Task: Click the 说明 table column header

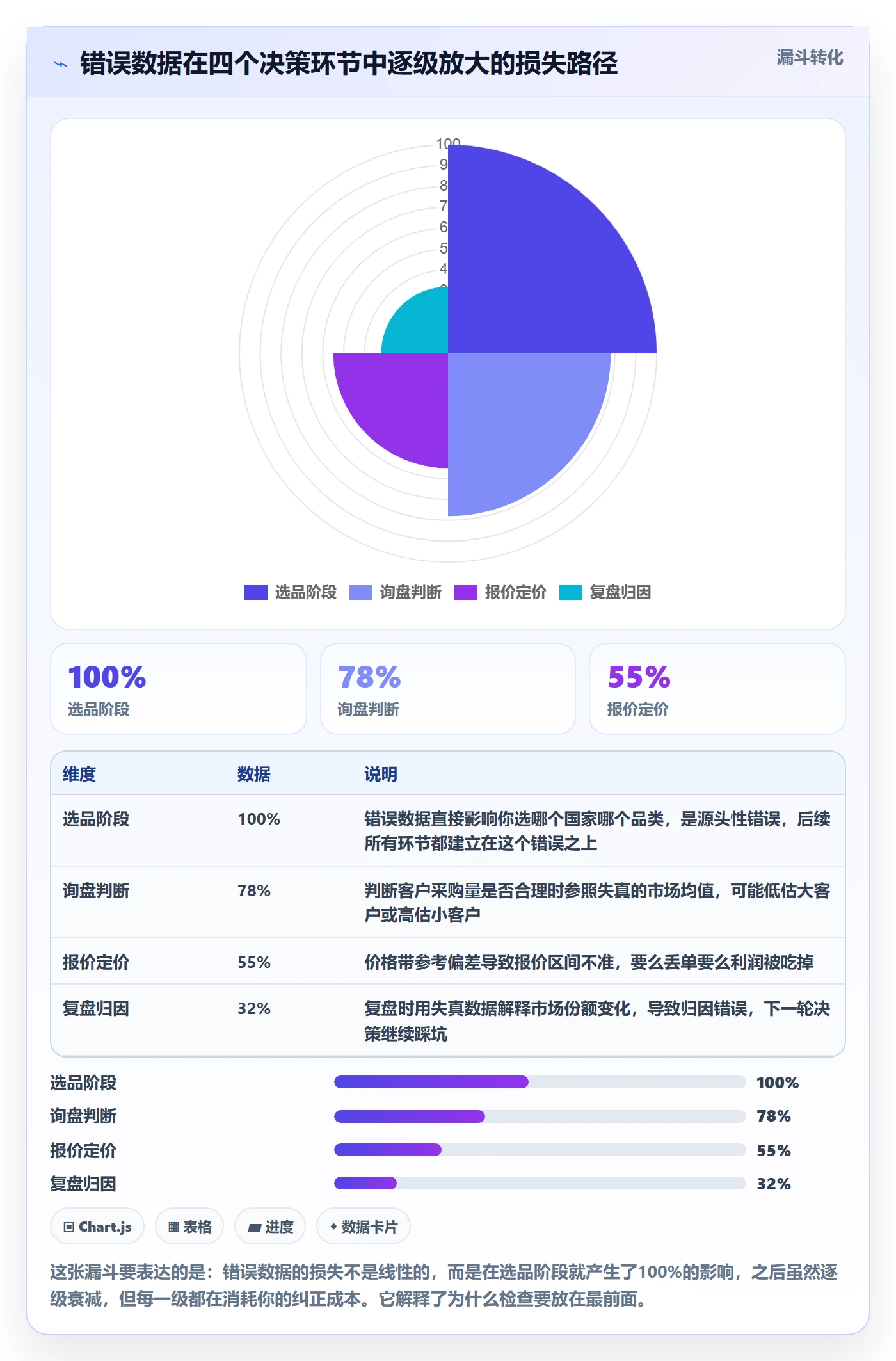Action: 381,774
